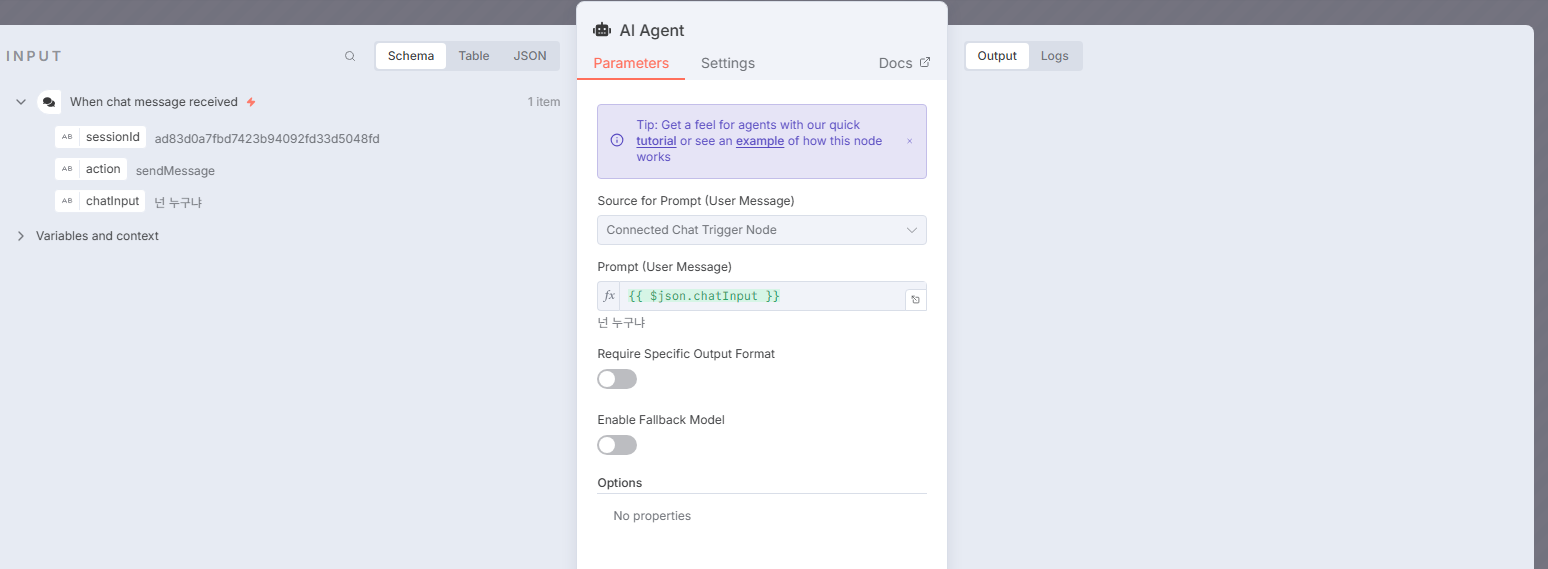
Task: Open the Settings tab
Action: [728, 63]
